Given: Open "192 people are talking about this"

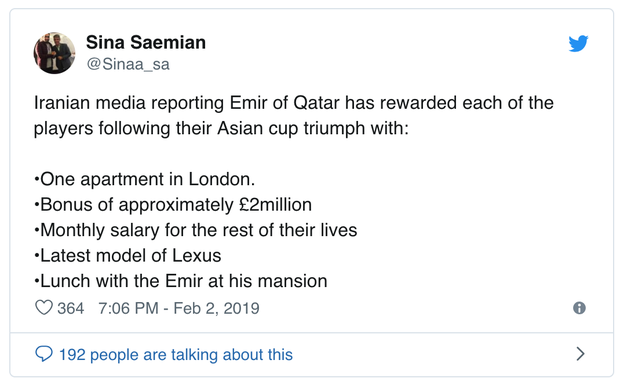Looking at the screenshot, I should 176,354.
